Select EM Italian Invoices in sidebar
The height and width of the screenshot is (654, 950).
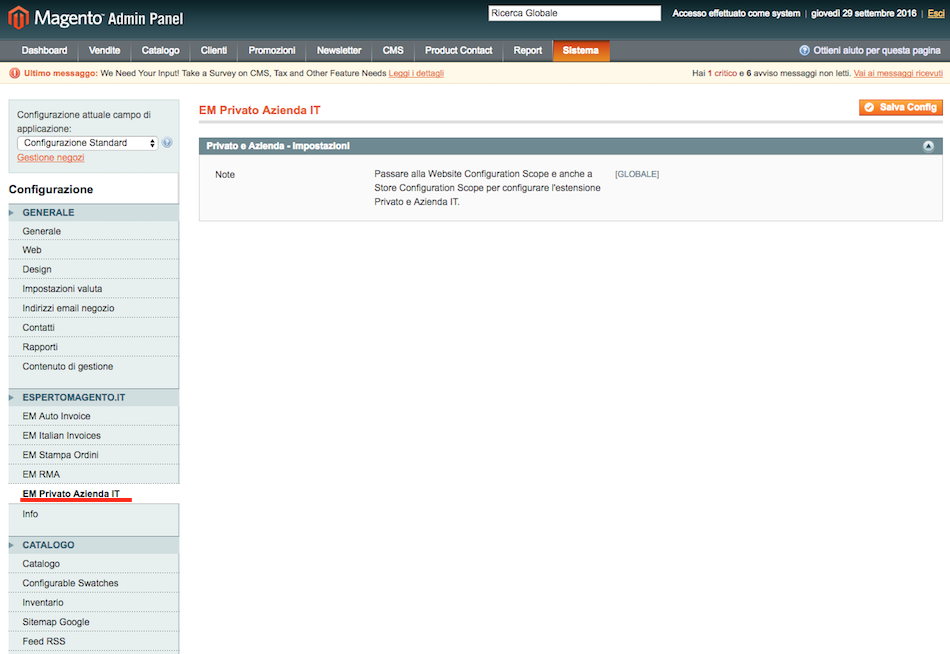[x=93, y=436]
